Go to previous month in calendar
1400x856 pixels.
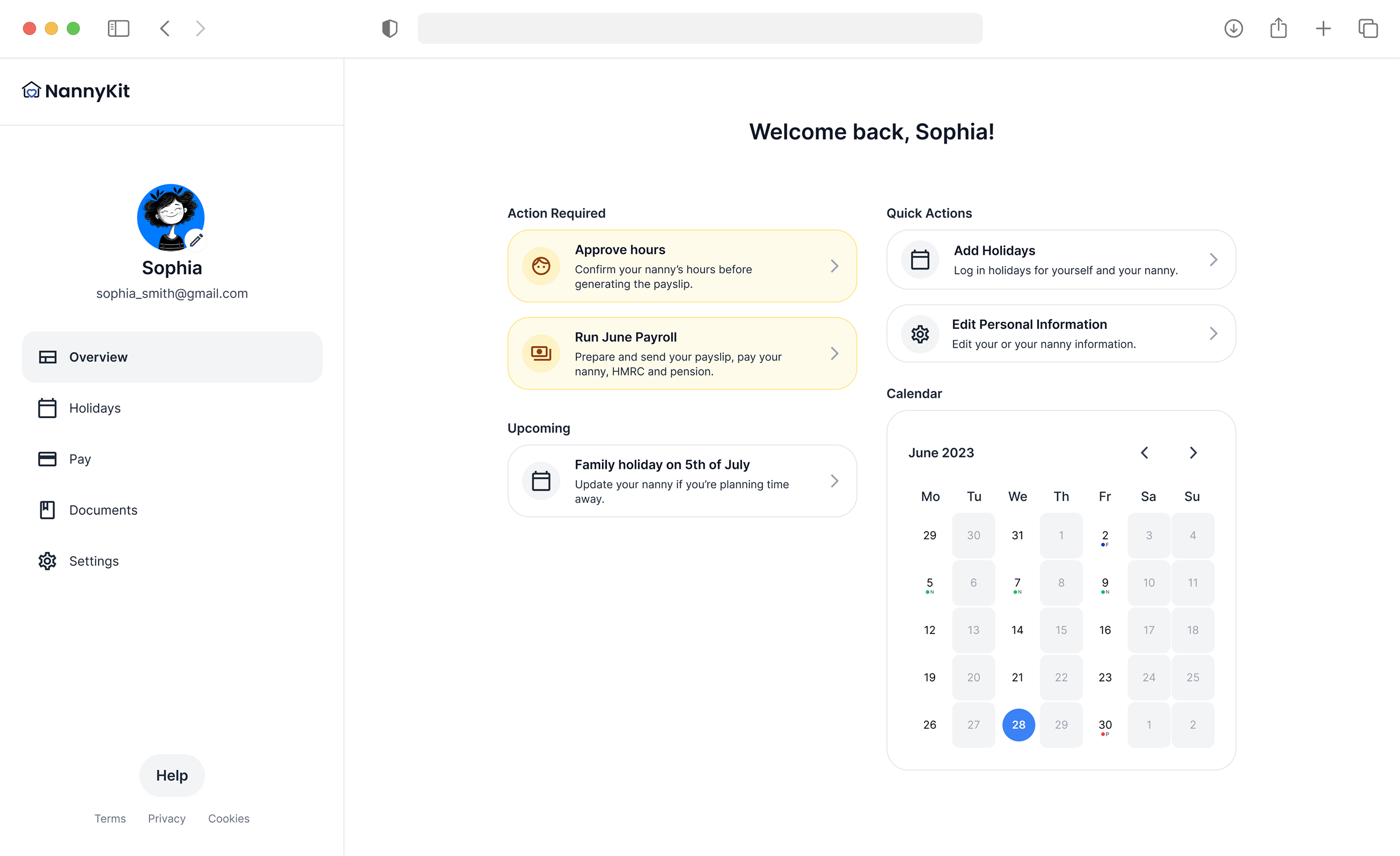(1144, 453)
